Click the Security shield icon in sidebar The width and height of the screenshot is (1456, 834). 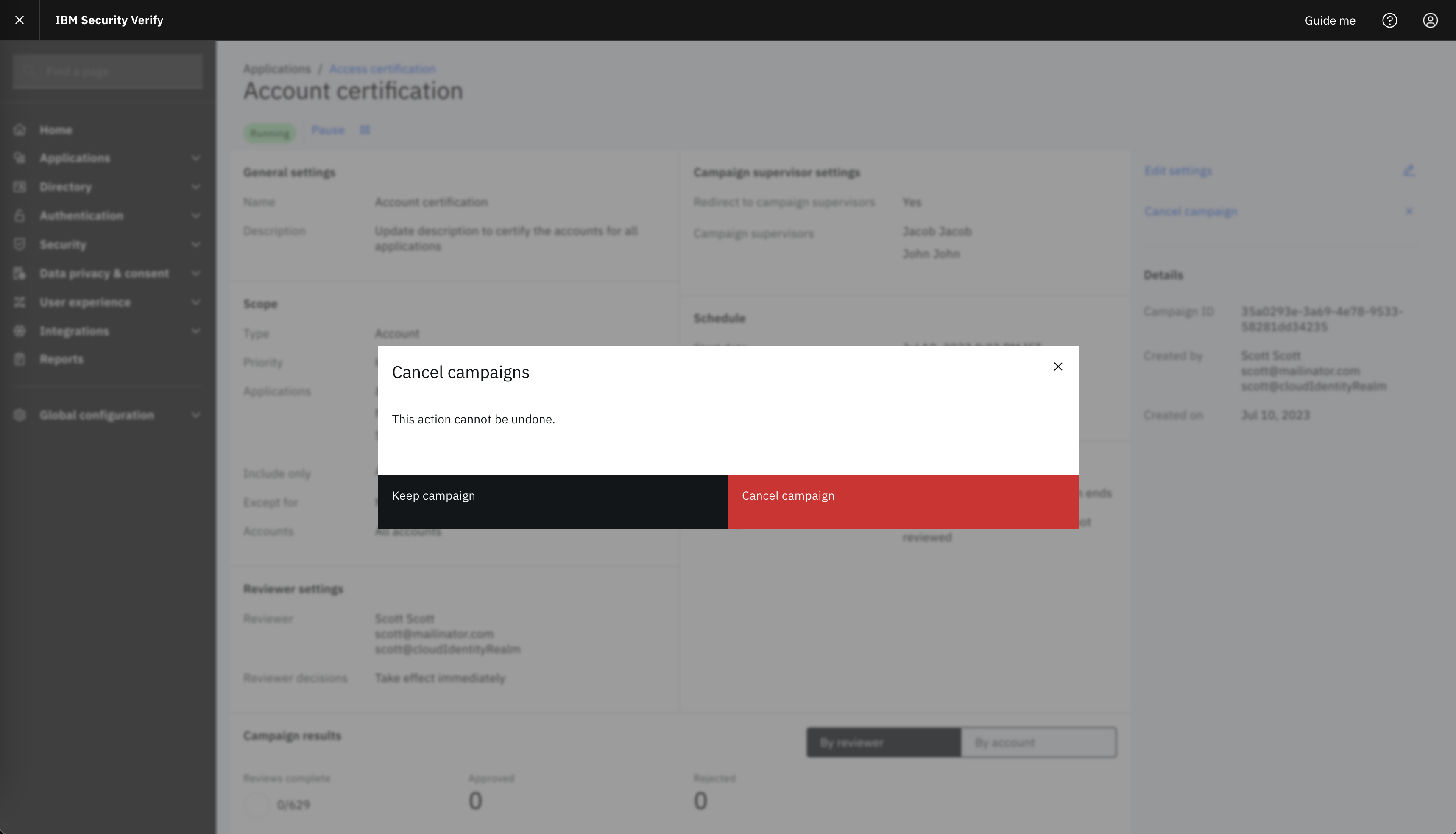pos(20,245)
